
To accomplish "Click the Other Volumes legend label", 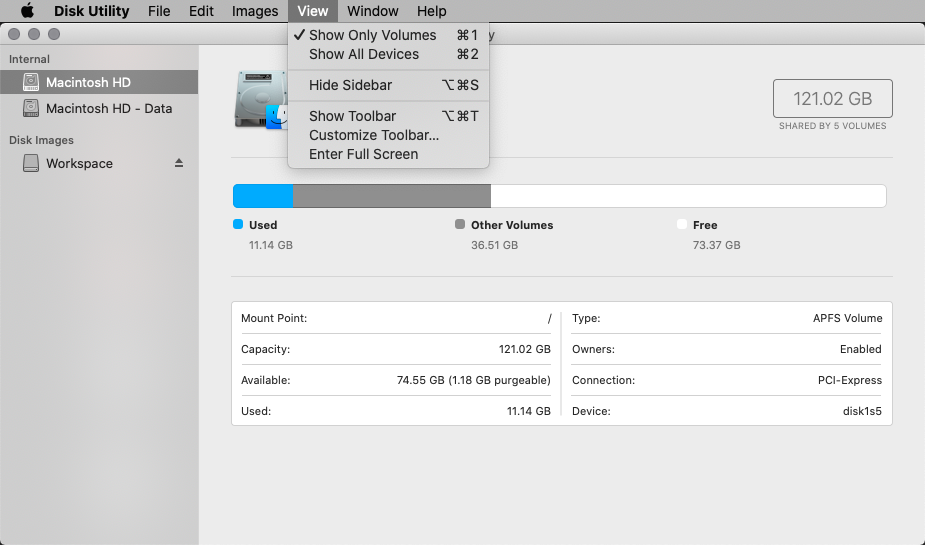I will 512,225.
